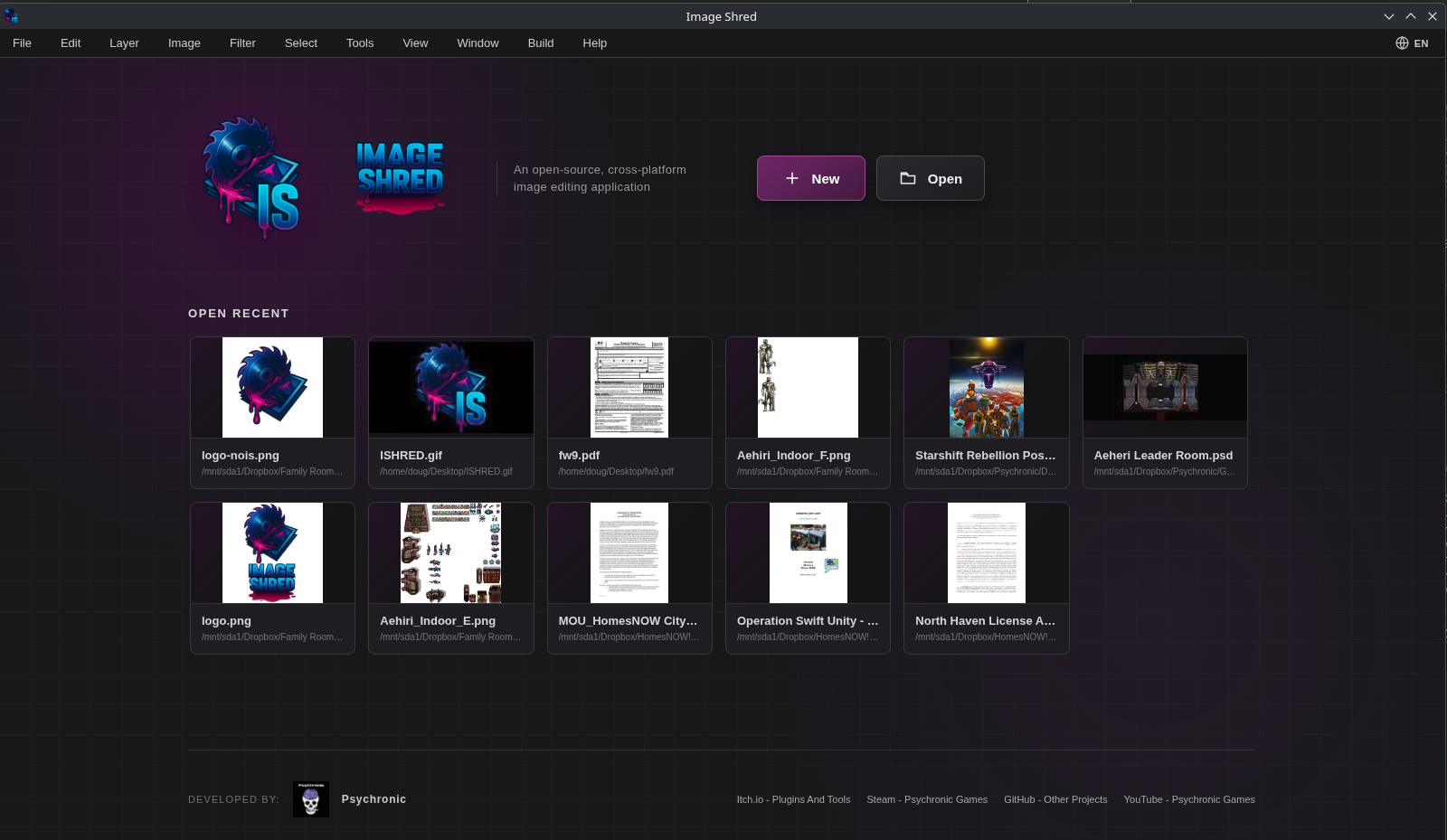Click the logo-nois.png file name
The width and height of the screenshot is (1447, 840).
point(241,456)
